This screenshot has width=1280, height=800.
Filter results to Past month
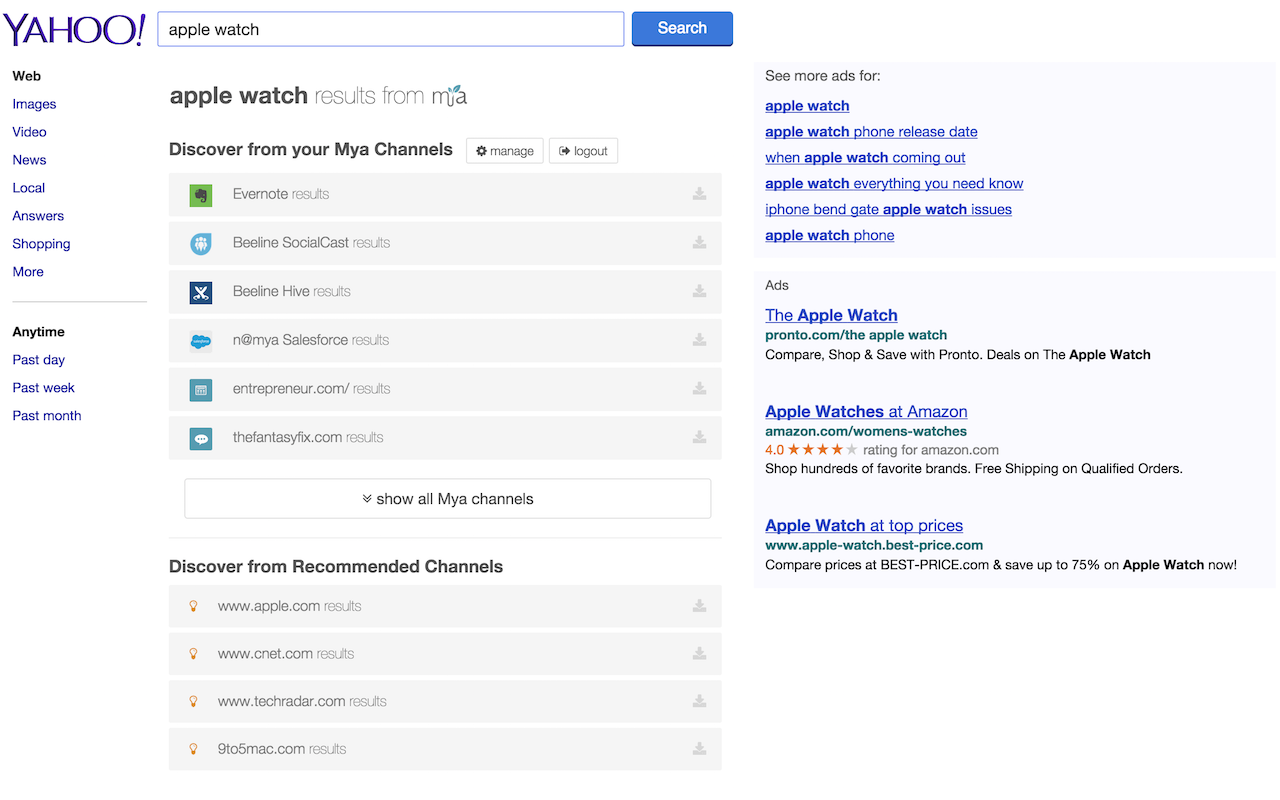pos(47,416)
